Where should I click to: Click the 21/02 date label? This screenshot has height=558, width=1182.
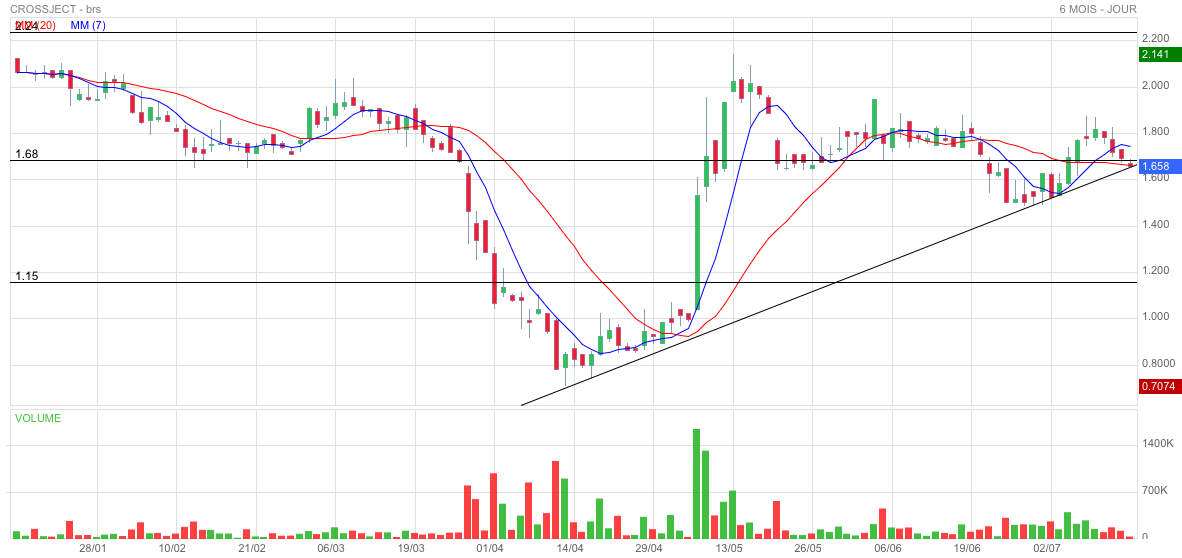(x=251, y=547)
